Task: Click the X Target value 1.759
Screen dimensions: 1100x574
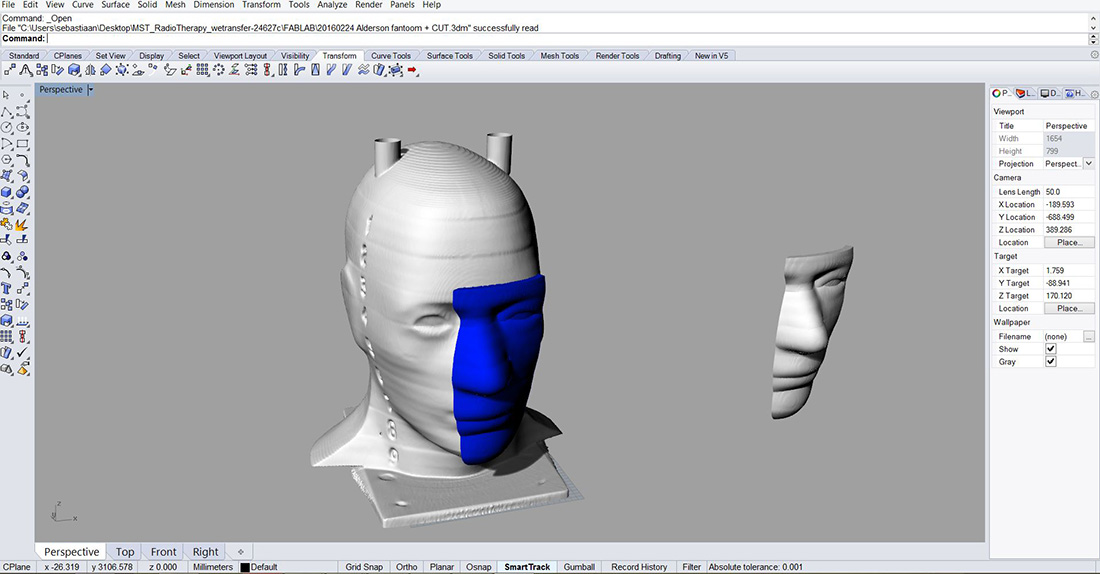Action: coord(1069,270)
